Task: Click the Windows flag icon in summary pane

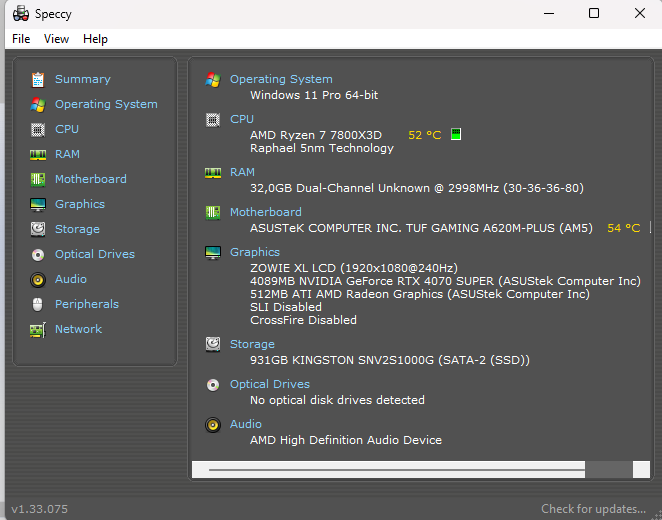Action: pos(213,79)
